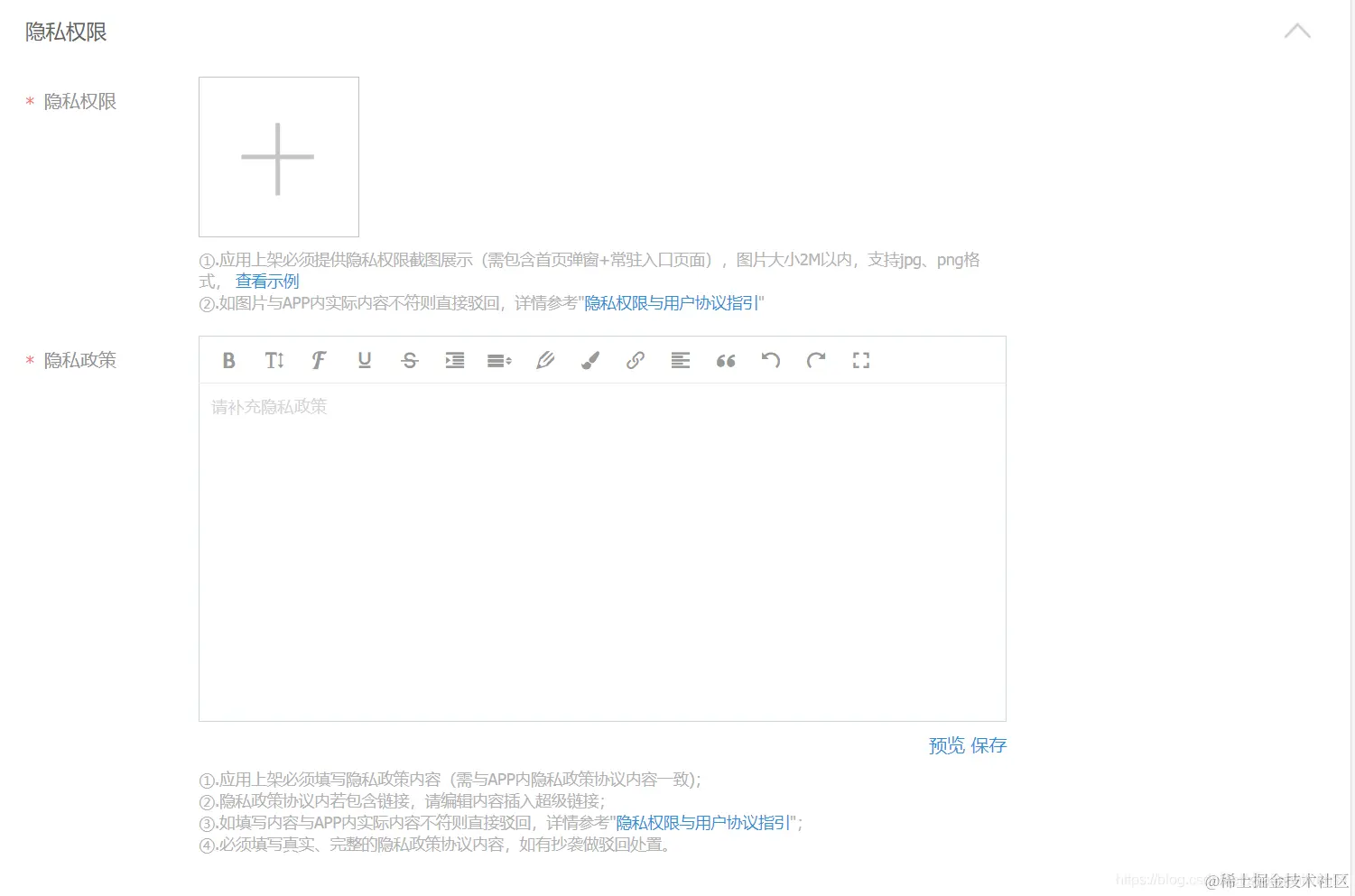Open the line spacing dropdown
The height and width of the screenshot is (896, 1355).
click(x=499, y=360)
